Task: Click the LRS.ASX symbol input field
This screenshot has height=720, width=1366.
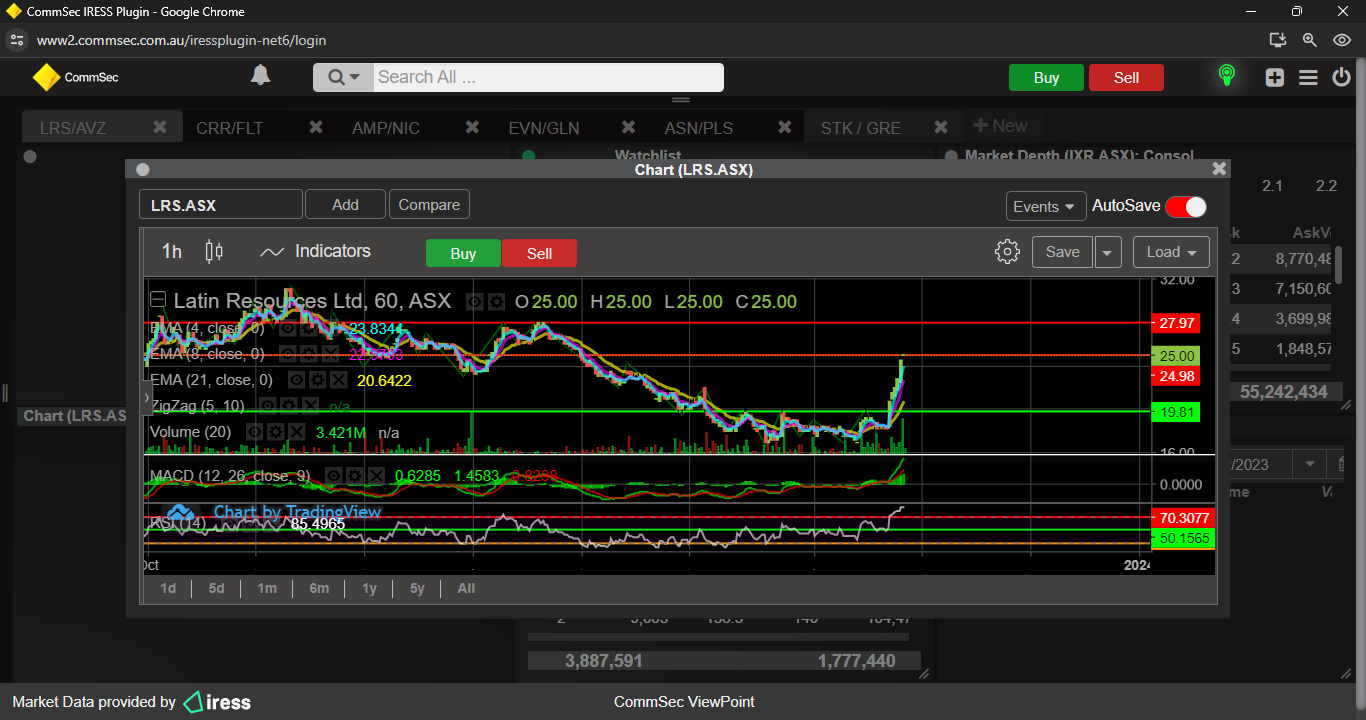Action: click(220, 205)
